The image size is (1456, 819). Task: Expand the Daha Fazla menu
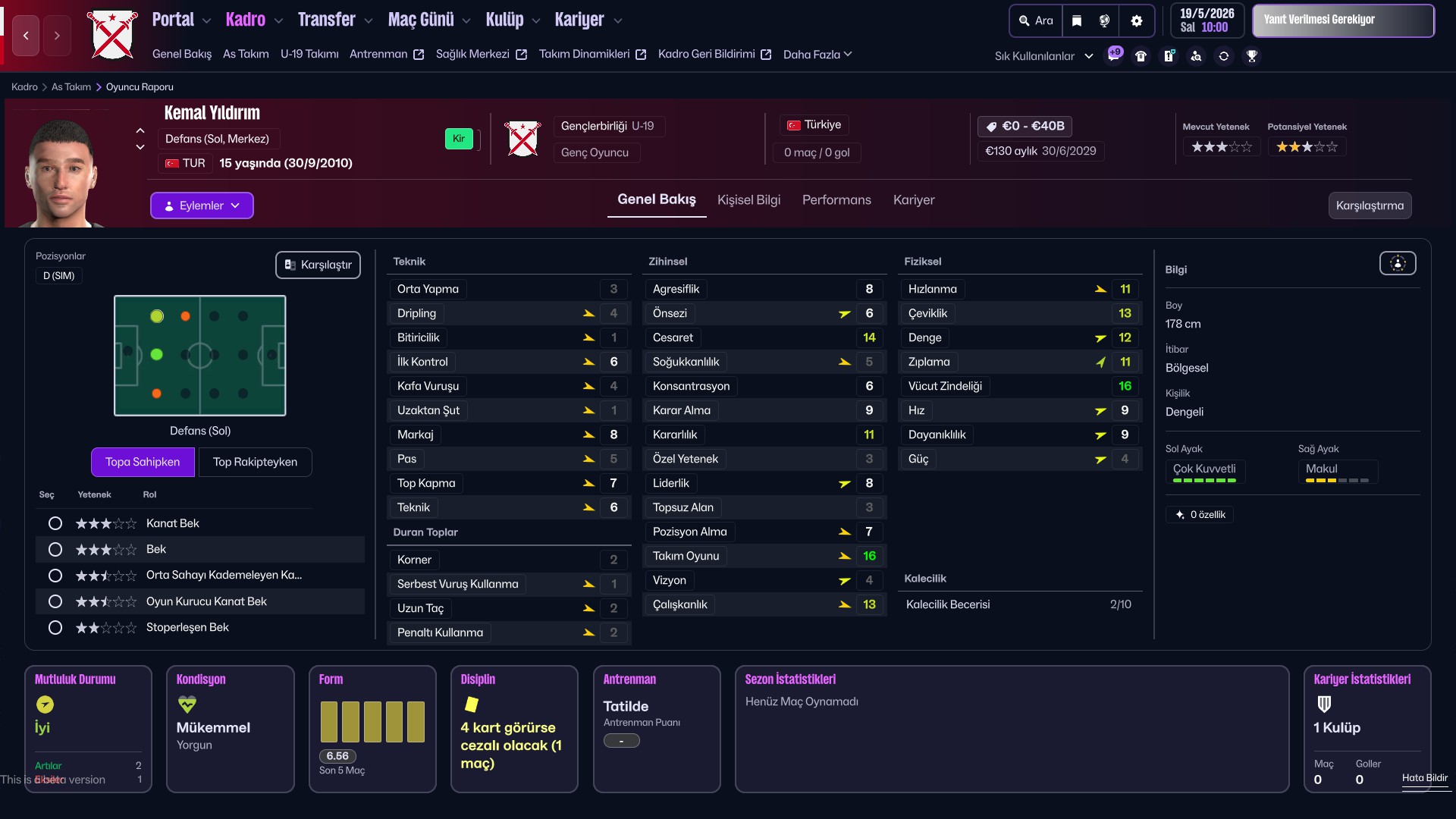[817, 54]
